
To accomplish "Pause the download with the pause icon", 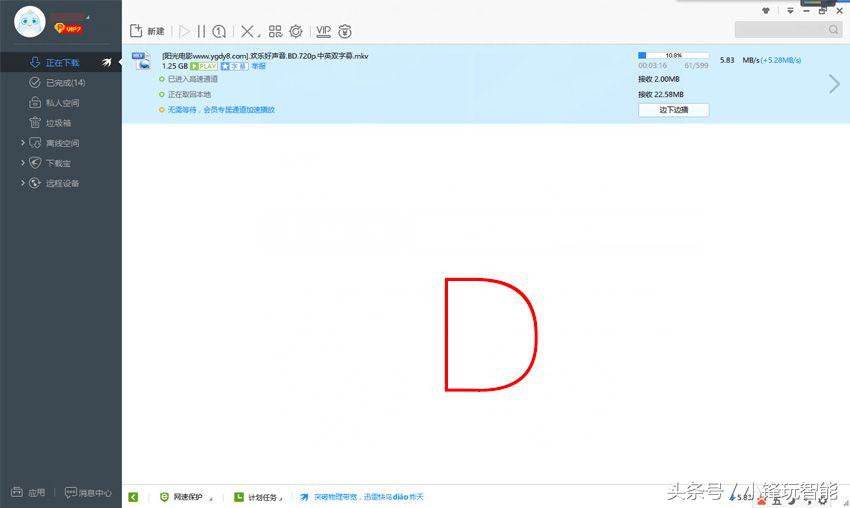I will (x=201, y=31).
